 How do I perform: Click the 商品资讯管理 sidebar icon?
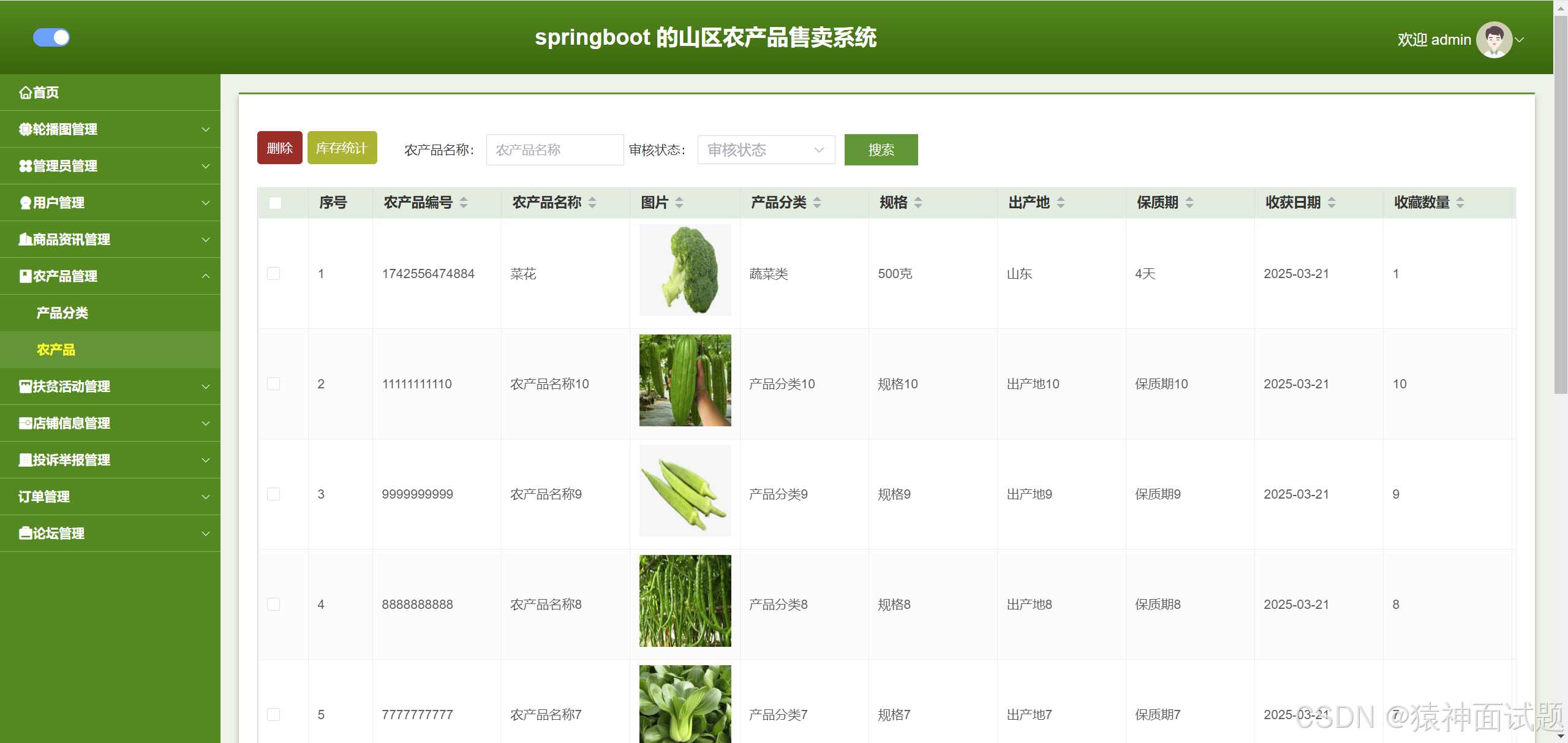(25, 239)
